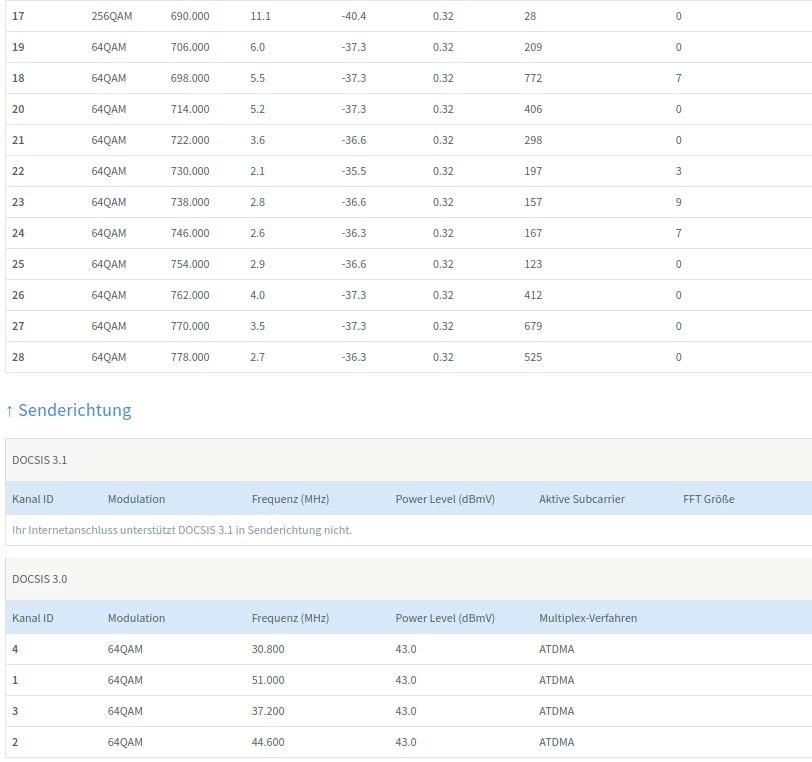Viewport: 812px width, 762px height.
Task: Click value 209 in the channel 19 row
Action: click(533, 47)
